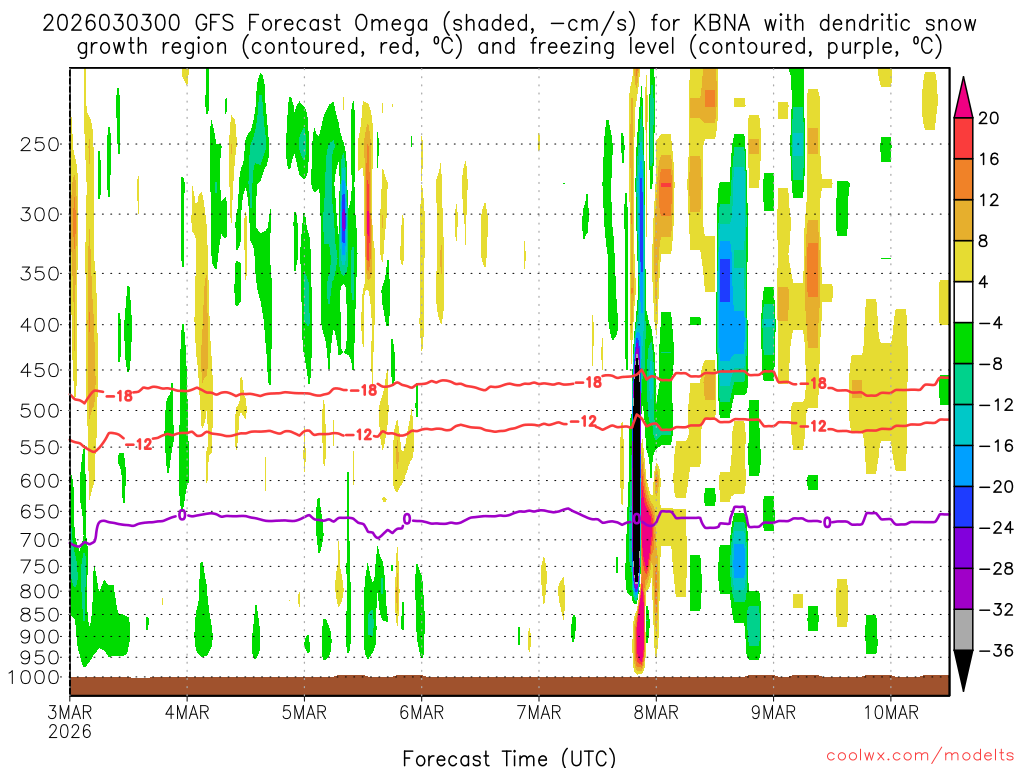Click the 600 pressure level label
1024x768 pixels.
click(x=40, y=481)
